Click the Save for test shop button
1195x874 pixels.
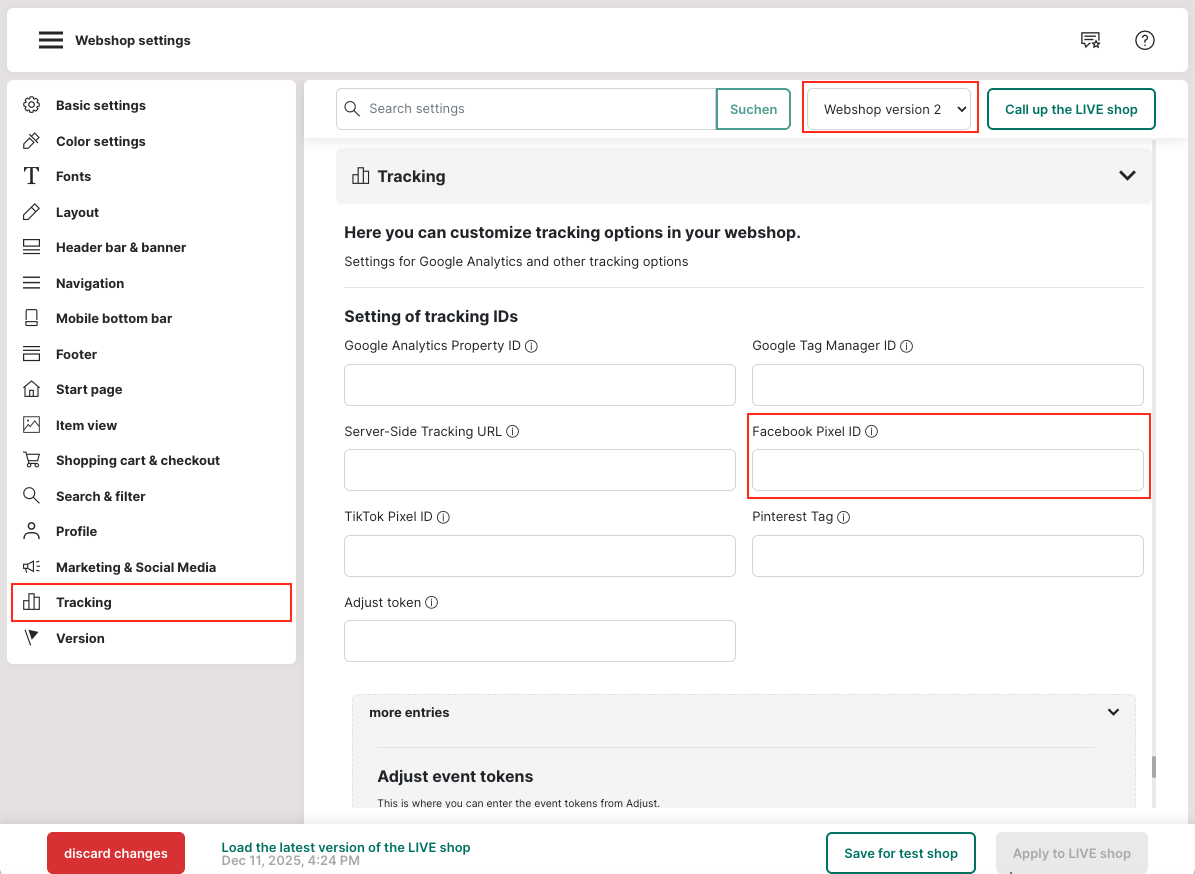tap(900, 853)
